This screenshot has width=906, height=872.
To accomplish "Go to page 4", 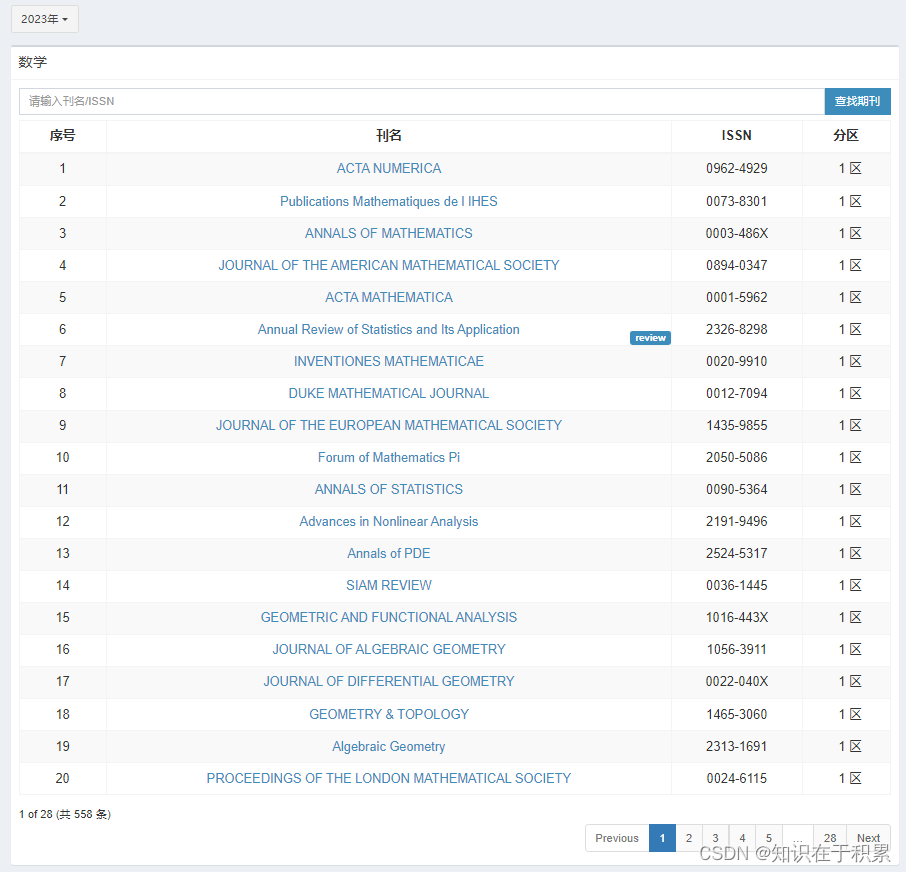I will (x=742, y=838).
